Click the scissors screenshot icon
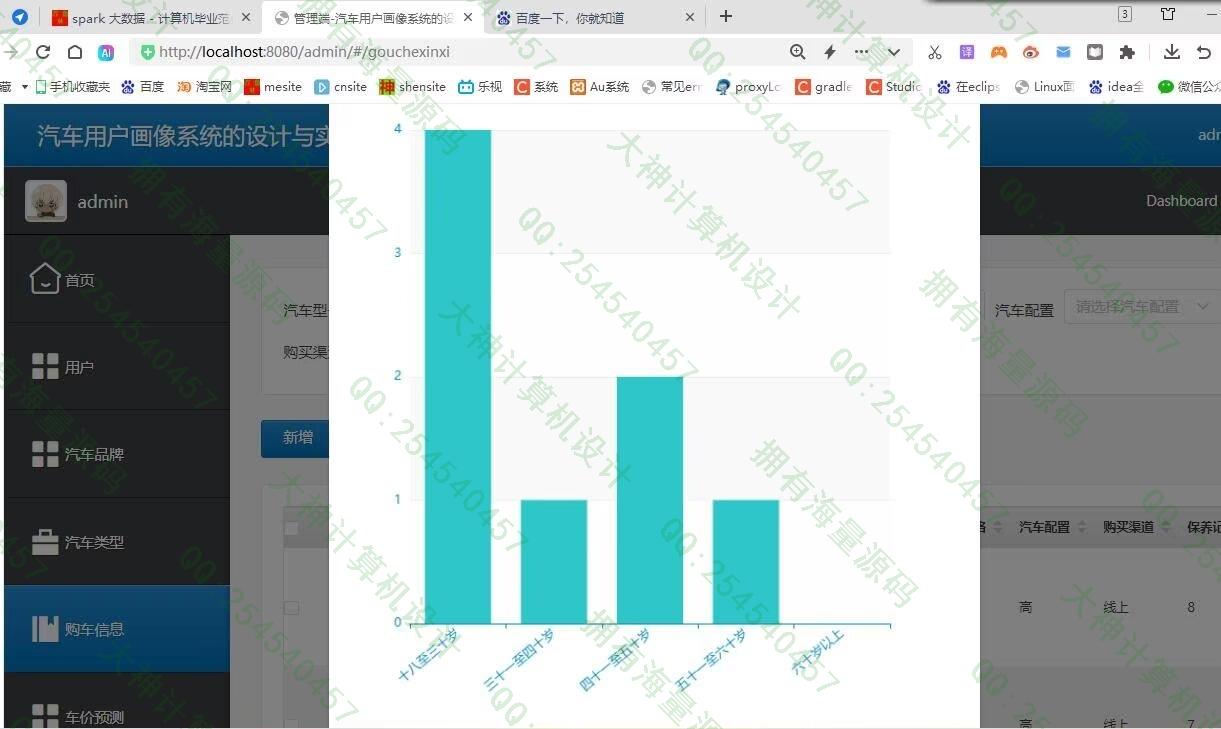Screen dimensions: 1221x729 (x=934, y=52)
